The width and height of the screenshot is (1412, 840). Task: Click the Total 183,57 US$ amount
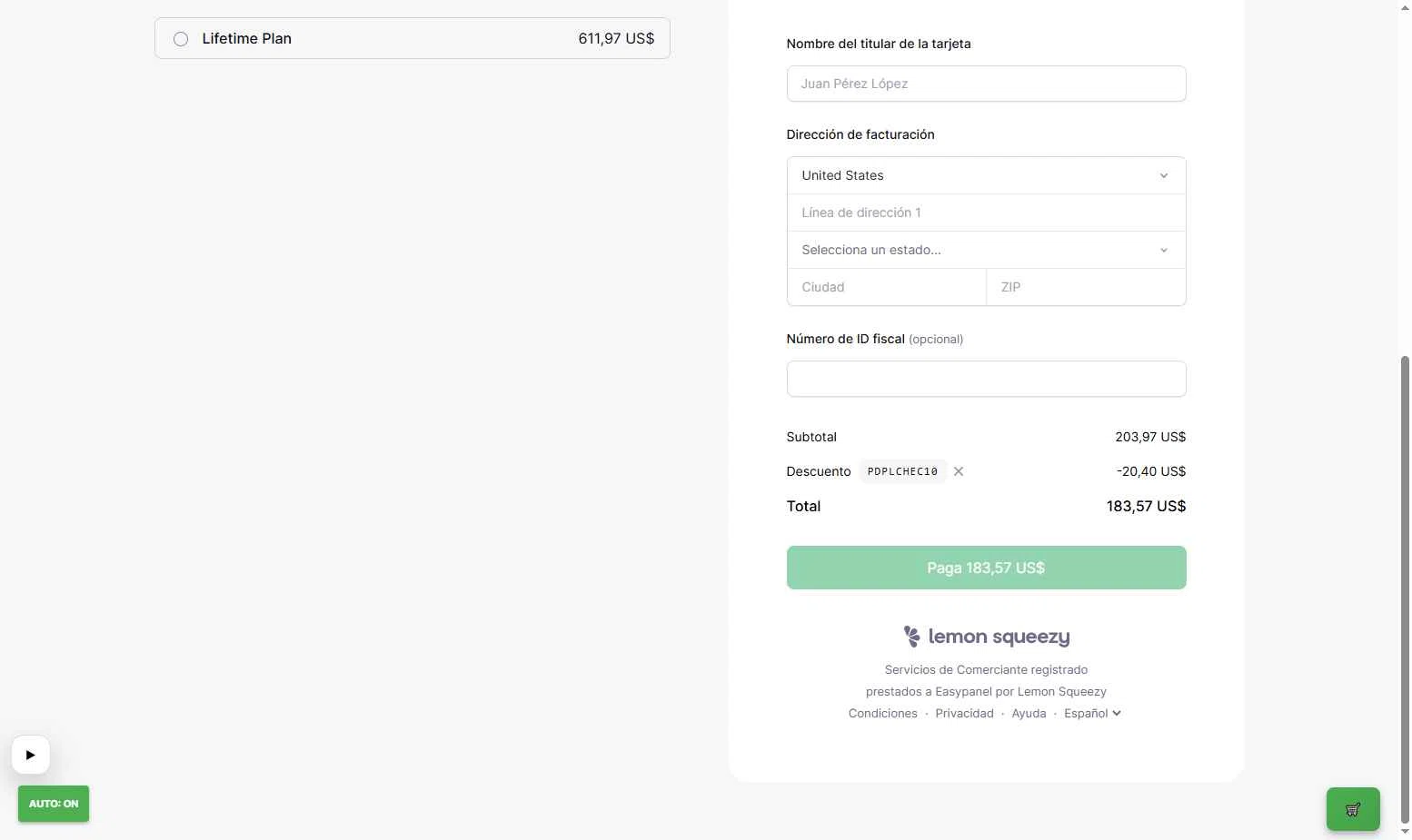point(1146,507)
